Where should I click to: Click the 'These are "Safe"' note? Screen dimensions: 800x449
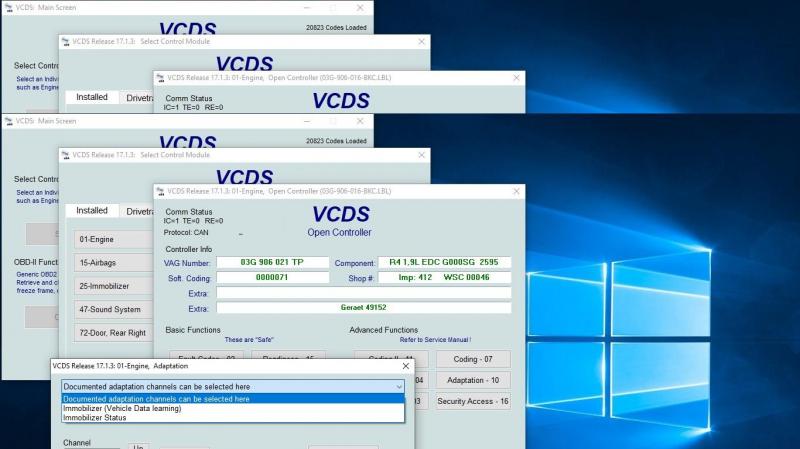point(249,340)
